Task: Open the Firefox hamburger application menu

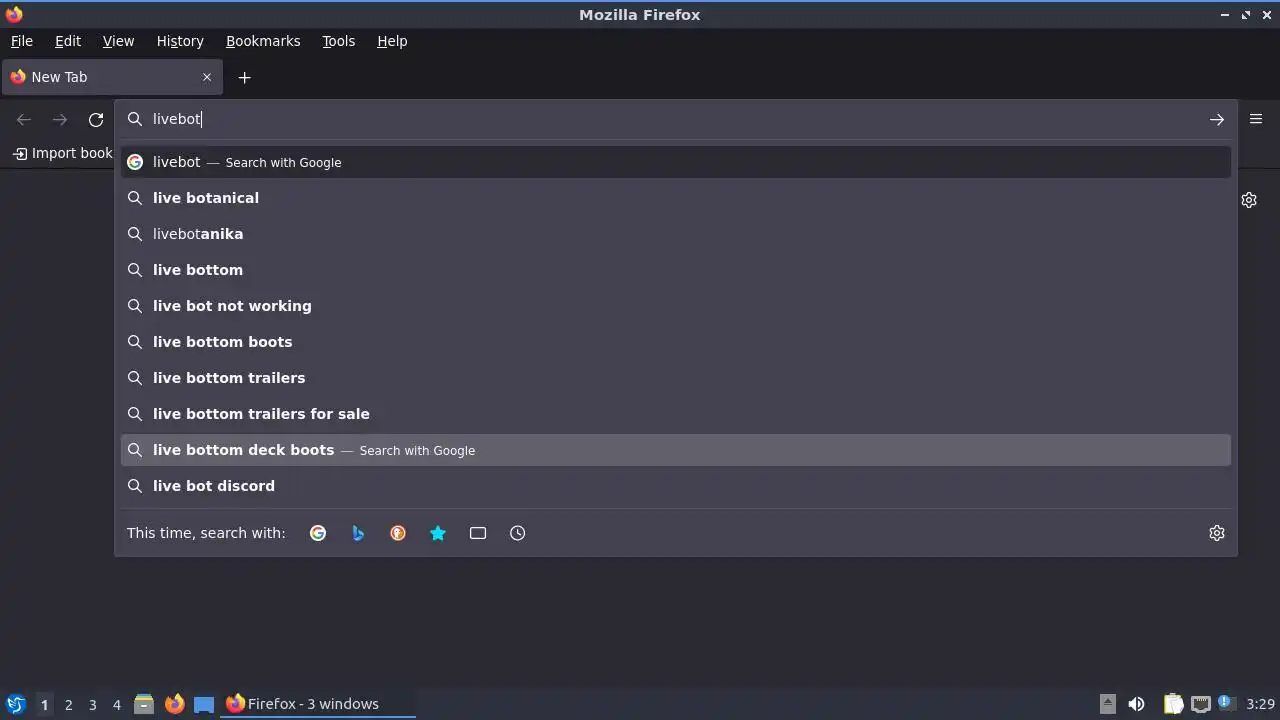Action: (1256, 119)
